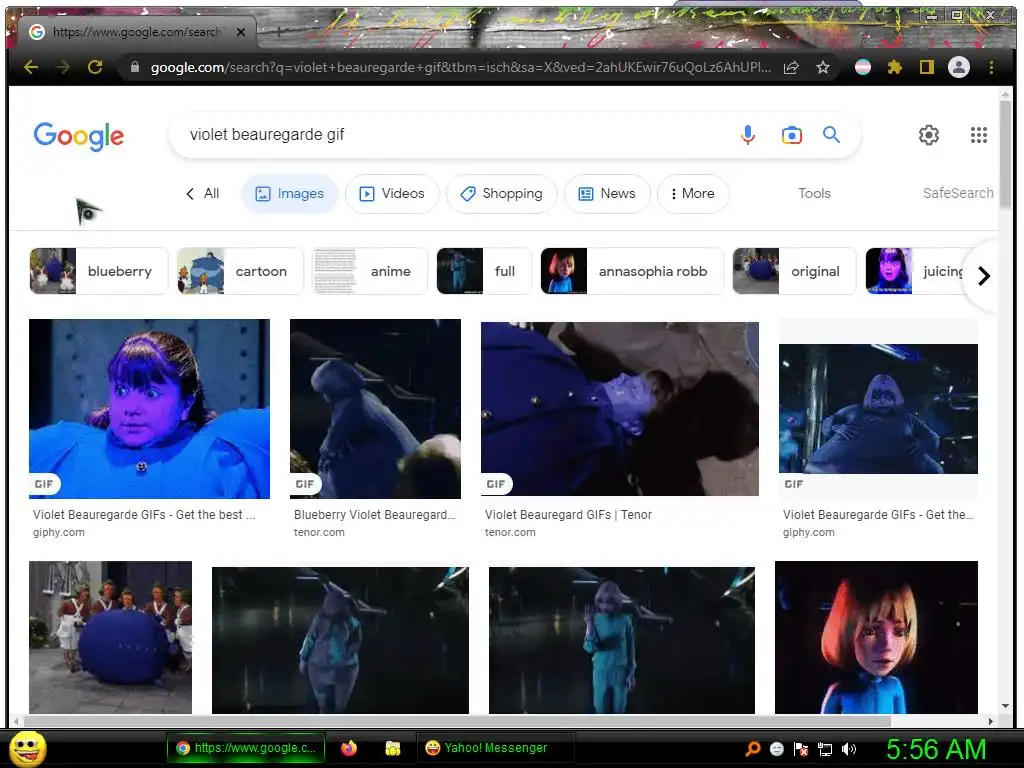Switch to the Videos tab

pos(392,193)
